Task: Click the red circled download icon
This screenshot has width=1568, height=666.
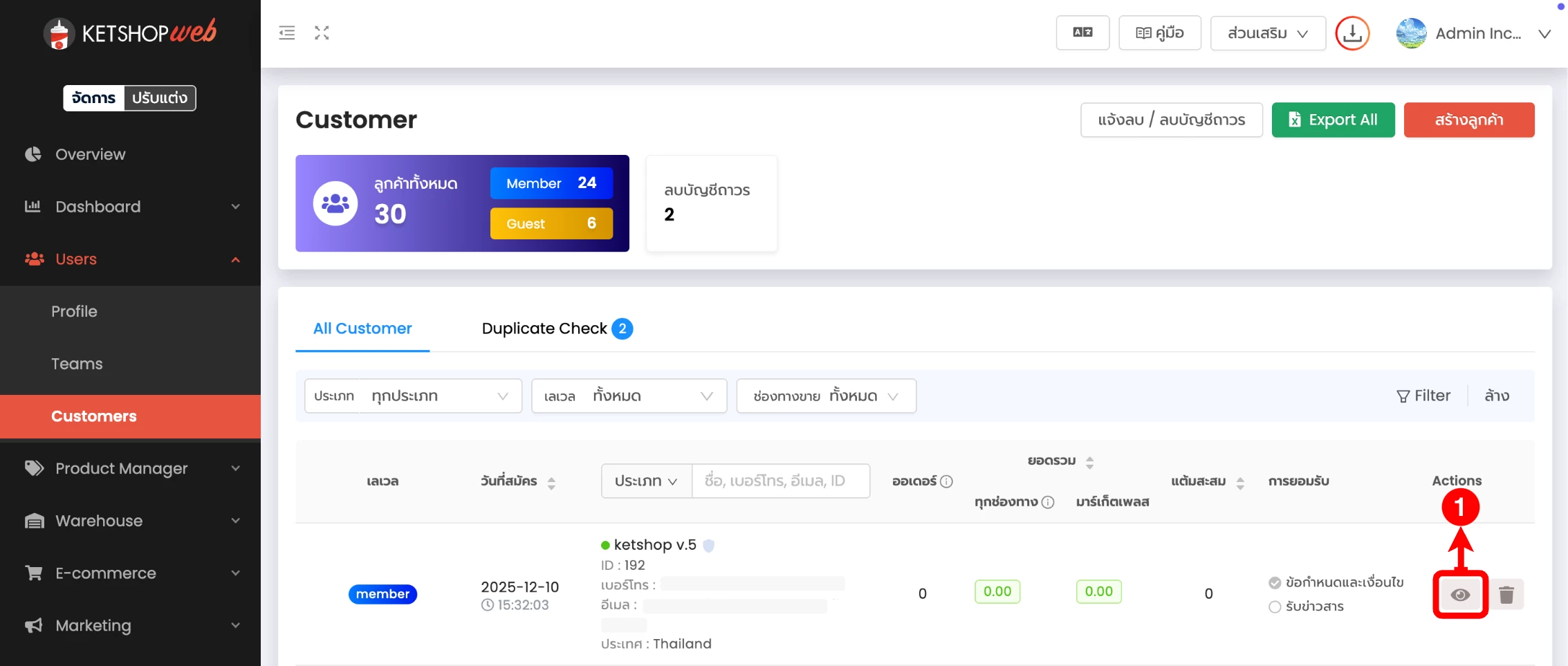Action: pyautogui.click(x=1352, y=33)
